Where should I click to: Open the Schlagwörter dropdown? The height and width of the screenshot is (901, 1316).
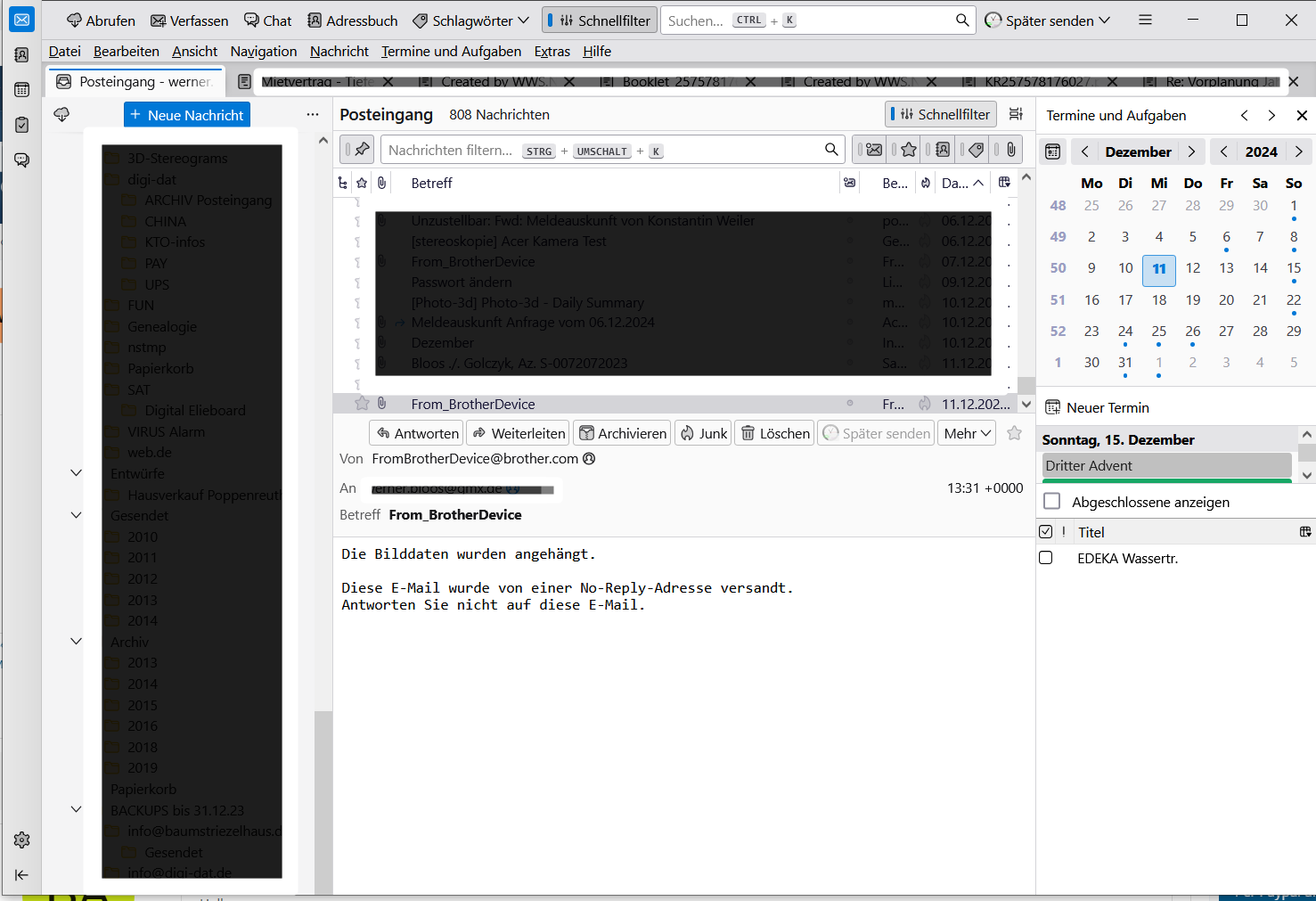(471, 20)
